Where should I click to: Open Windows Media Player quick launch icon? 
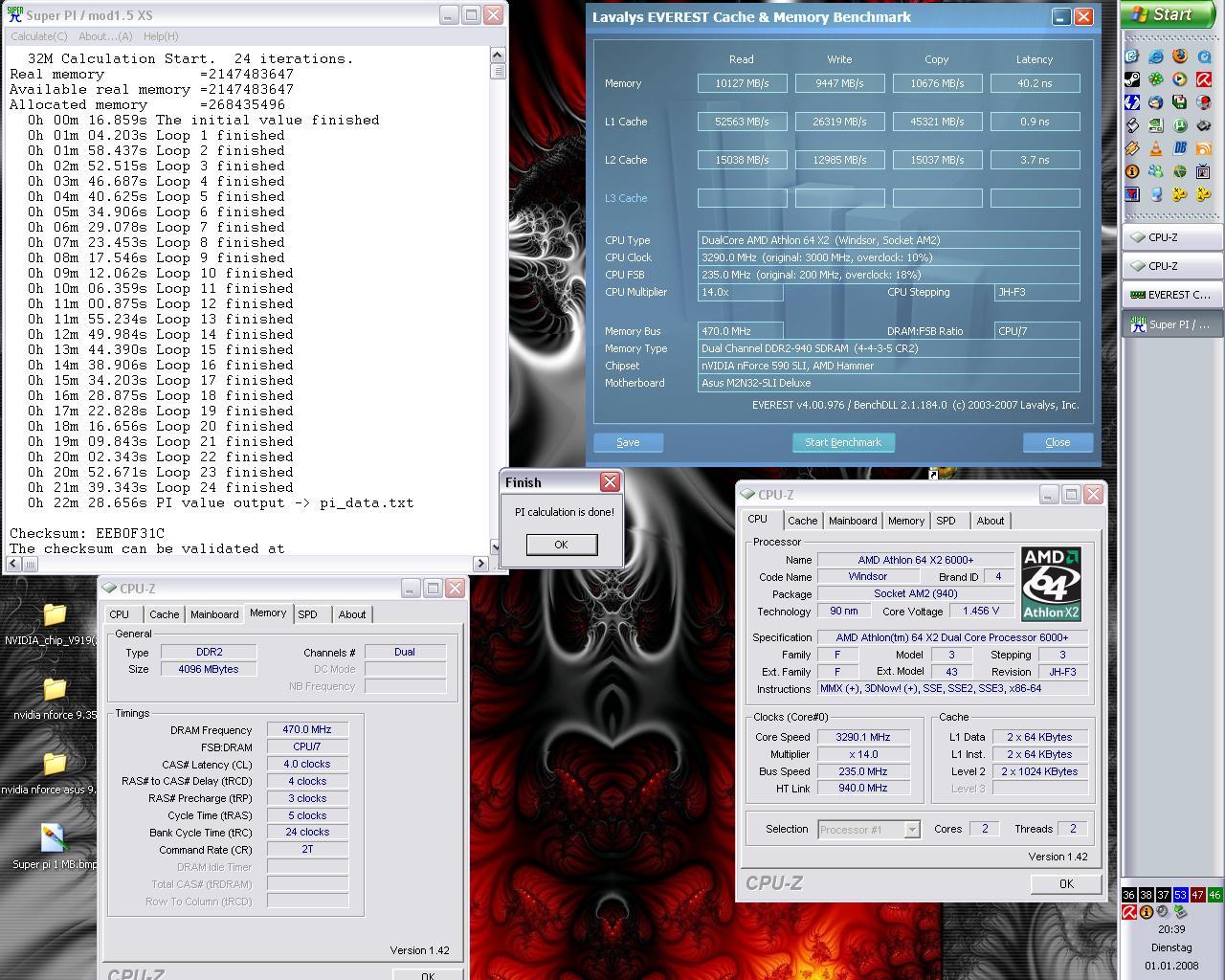(x=1180, y=78)
